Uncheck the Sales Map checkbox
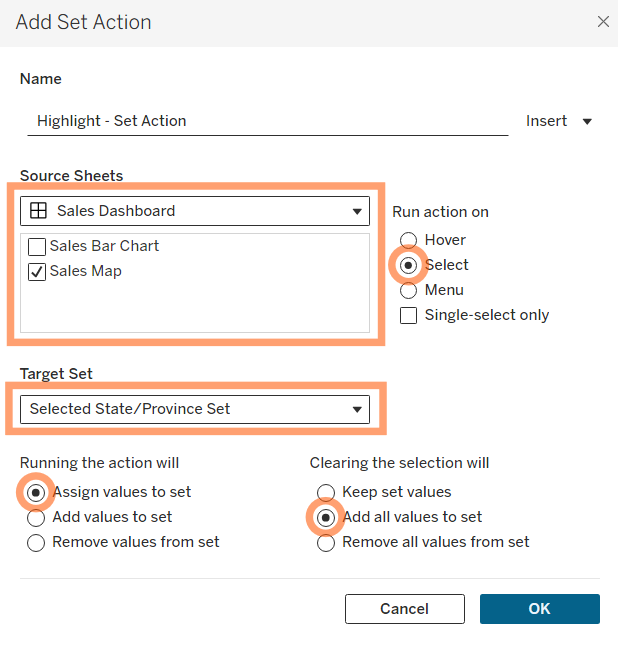The image size is (618, 646). pyautogui.click(x=37, y=272)
